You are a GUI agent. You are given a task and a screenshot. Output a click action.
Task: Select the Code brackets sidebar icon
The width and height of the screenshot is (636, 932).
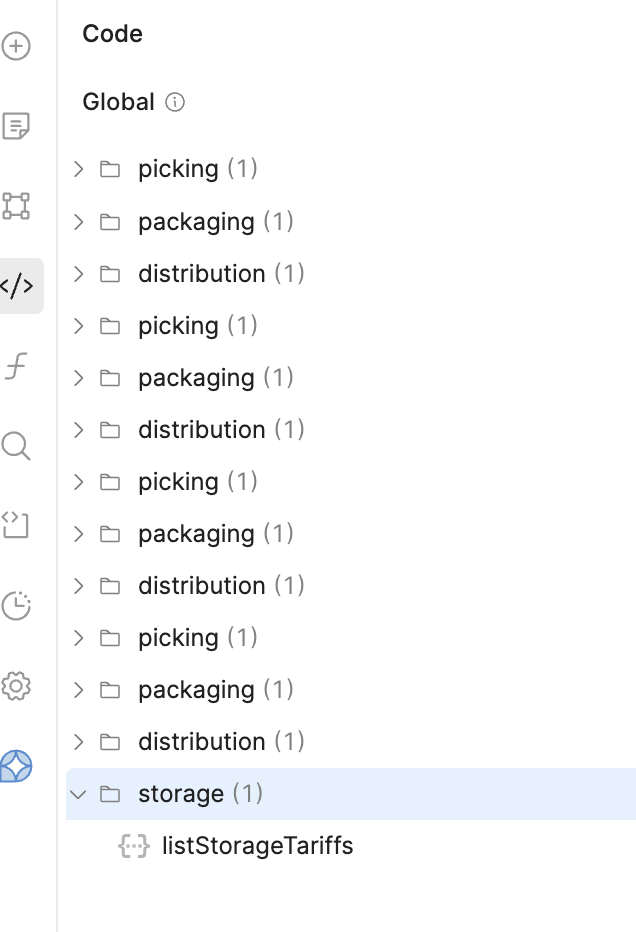tap(17, 286)
